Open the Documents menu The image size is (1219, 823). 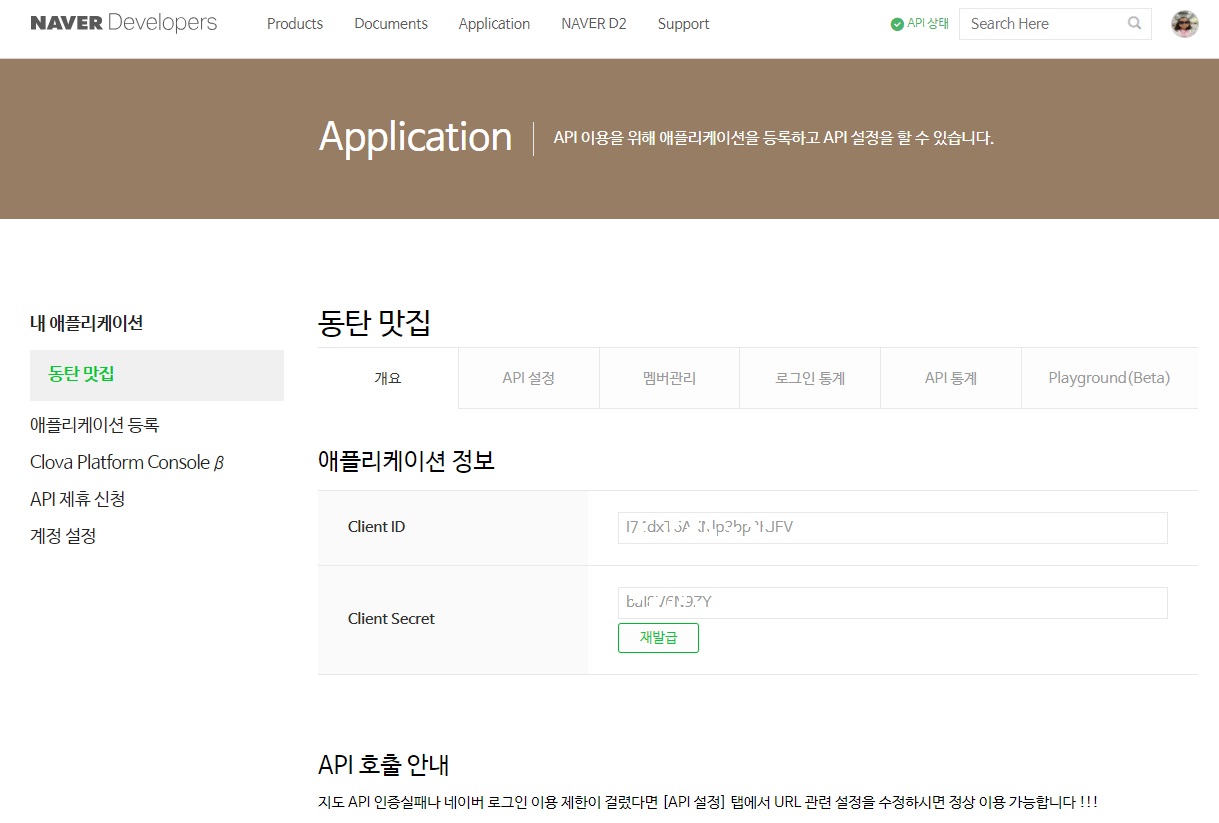391,24
